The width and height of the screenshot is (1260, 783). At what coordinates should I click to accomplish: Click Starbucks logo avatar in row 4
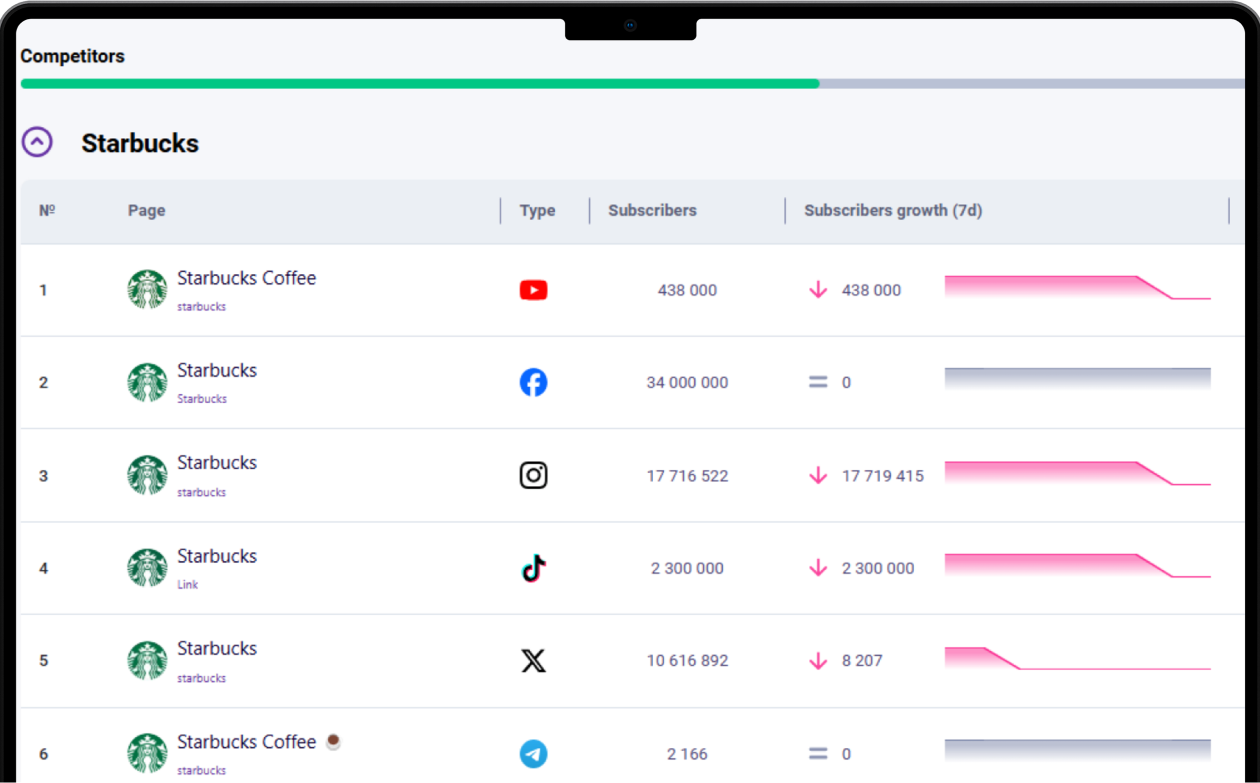pyautogui.click(x=147, y=568)
